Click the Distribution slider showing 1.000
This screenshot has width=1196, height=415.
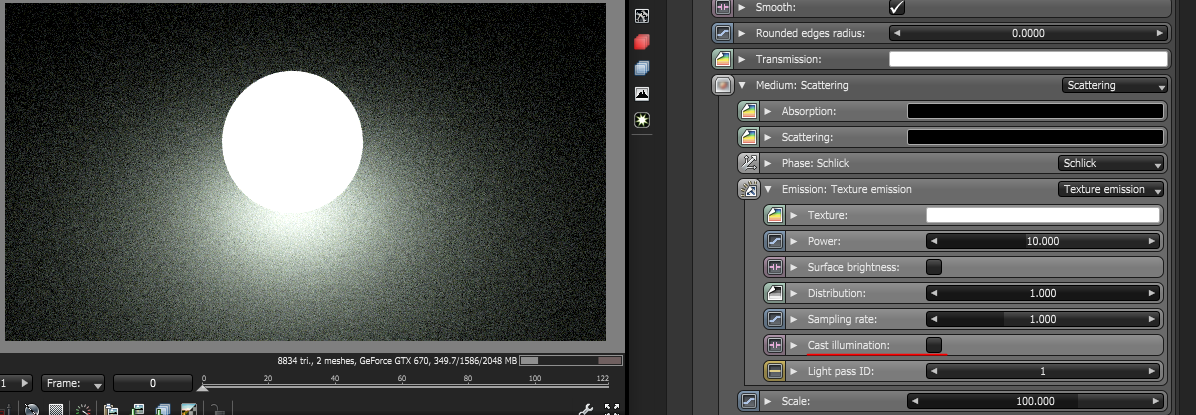point(1043,293)
